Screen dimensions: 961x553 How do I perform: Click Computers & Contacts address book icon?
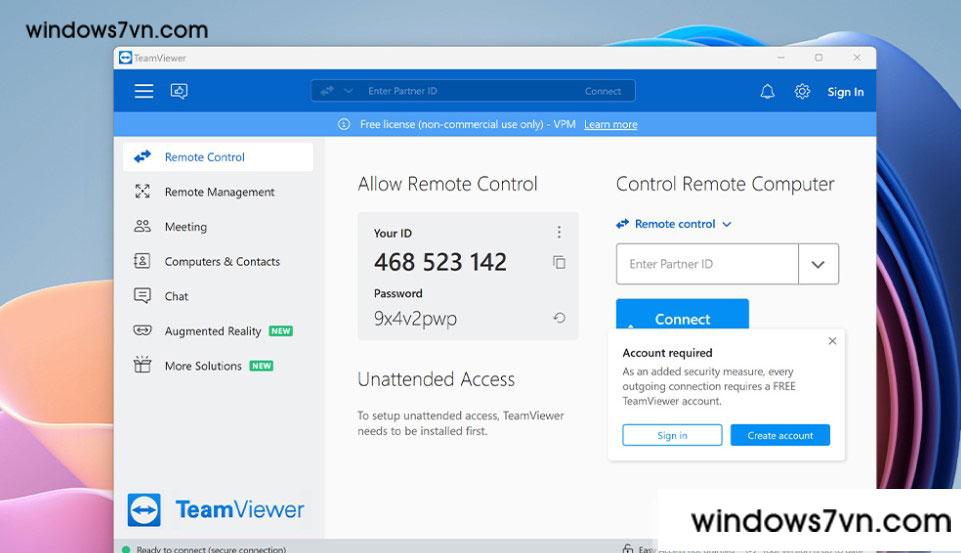tap(142, 261)
